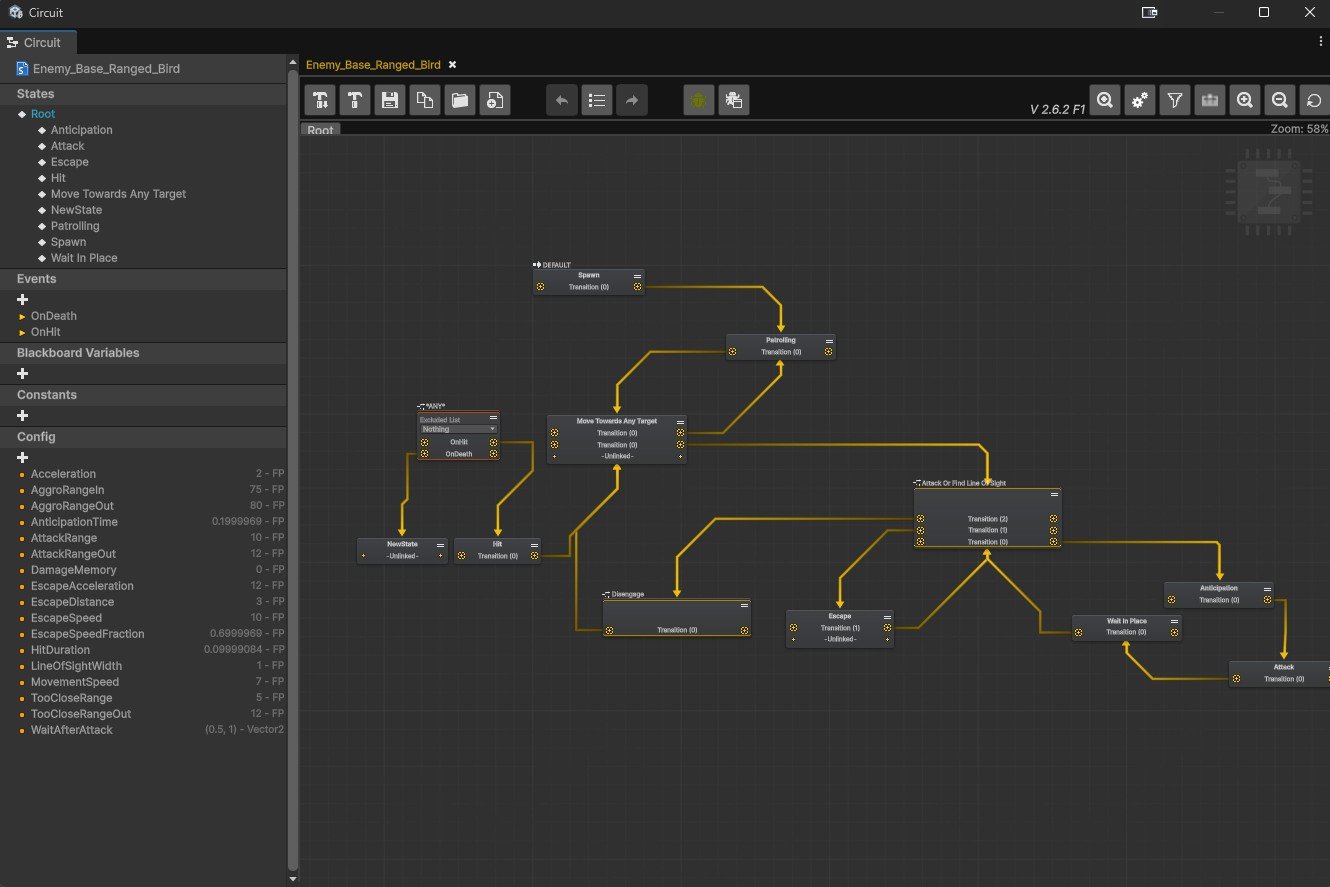Image resolution: width=1330 pixels, height=887 pixels.
Task: Select Anticipation in the States list
Action: point(82,130)
